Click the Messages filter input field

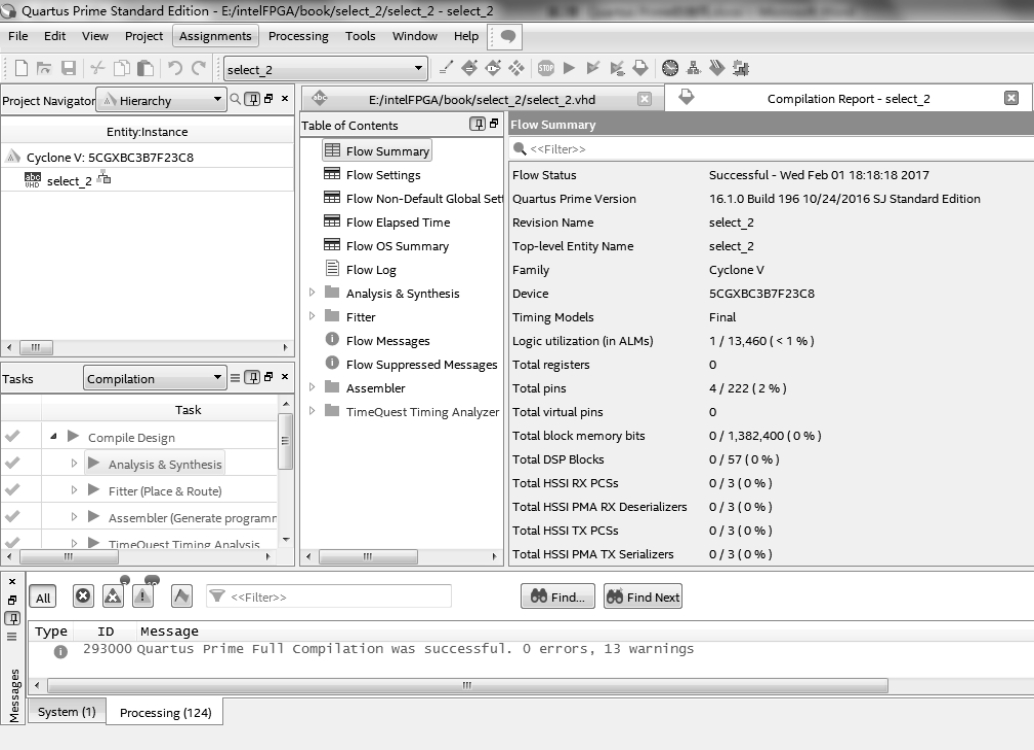(x=328, y=597)
